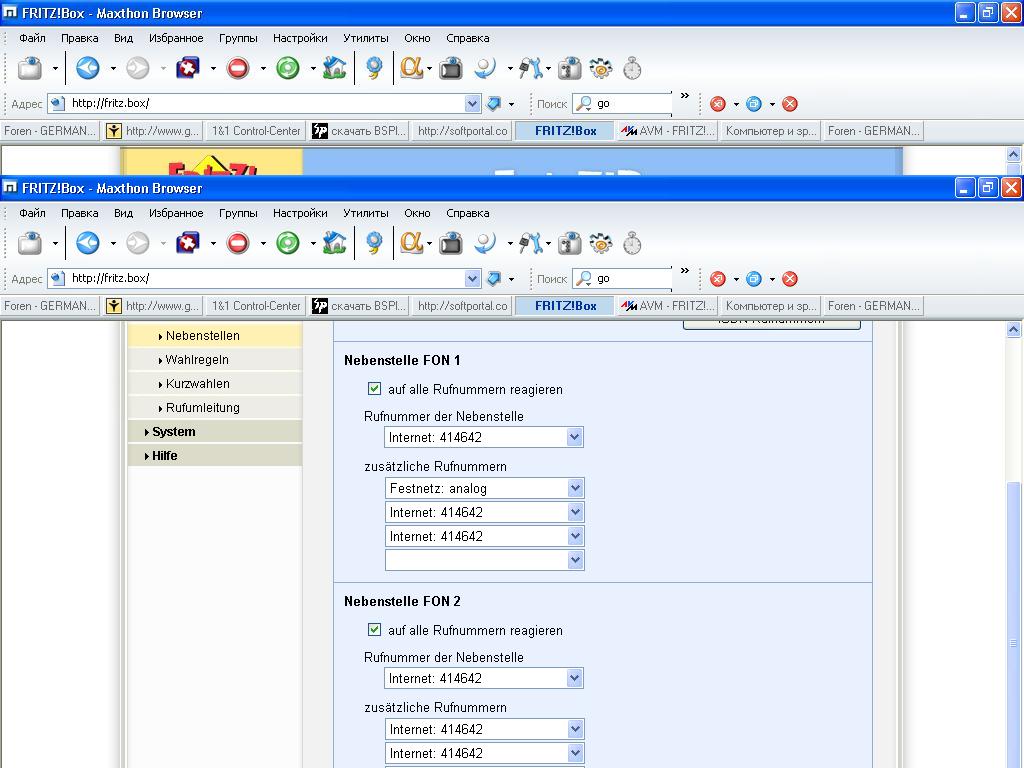Expand the Hilfe section in sidebar
Screen dimensions: 1024x768
pyautogui.click(x=164, y=456)
